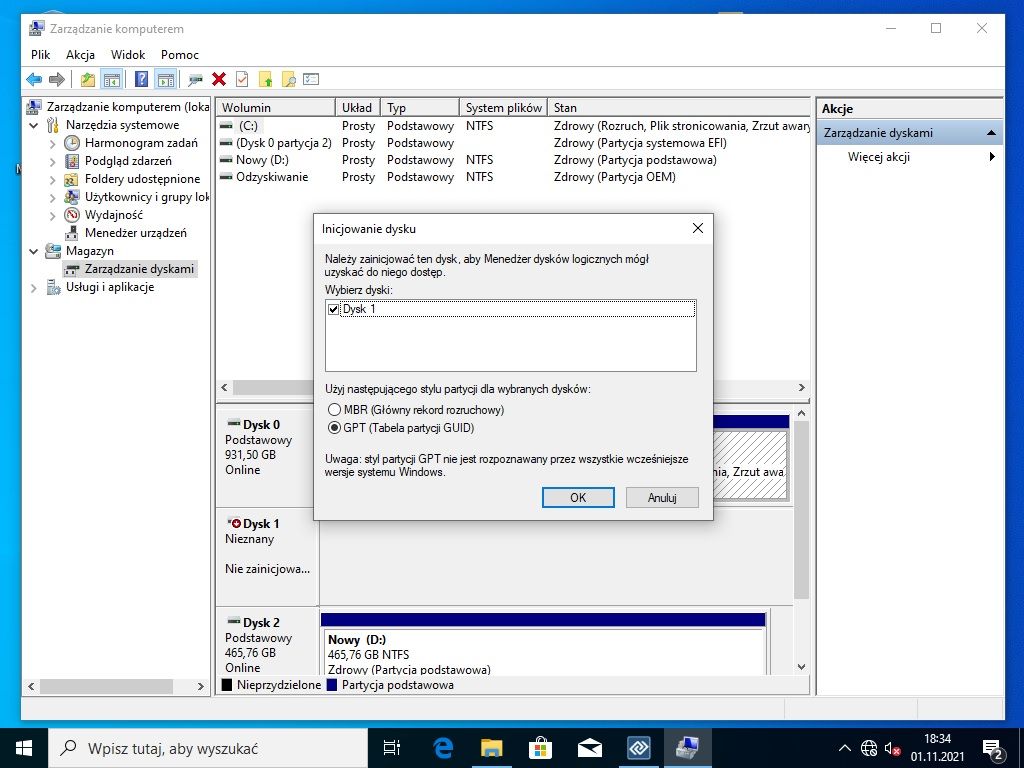Screen dimensions: 1024x768
Task: Select Zarządzanie dyskami in tree
Action: click(139, 269)
